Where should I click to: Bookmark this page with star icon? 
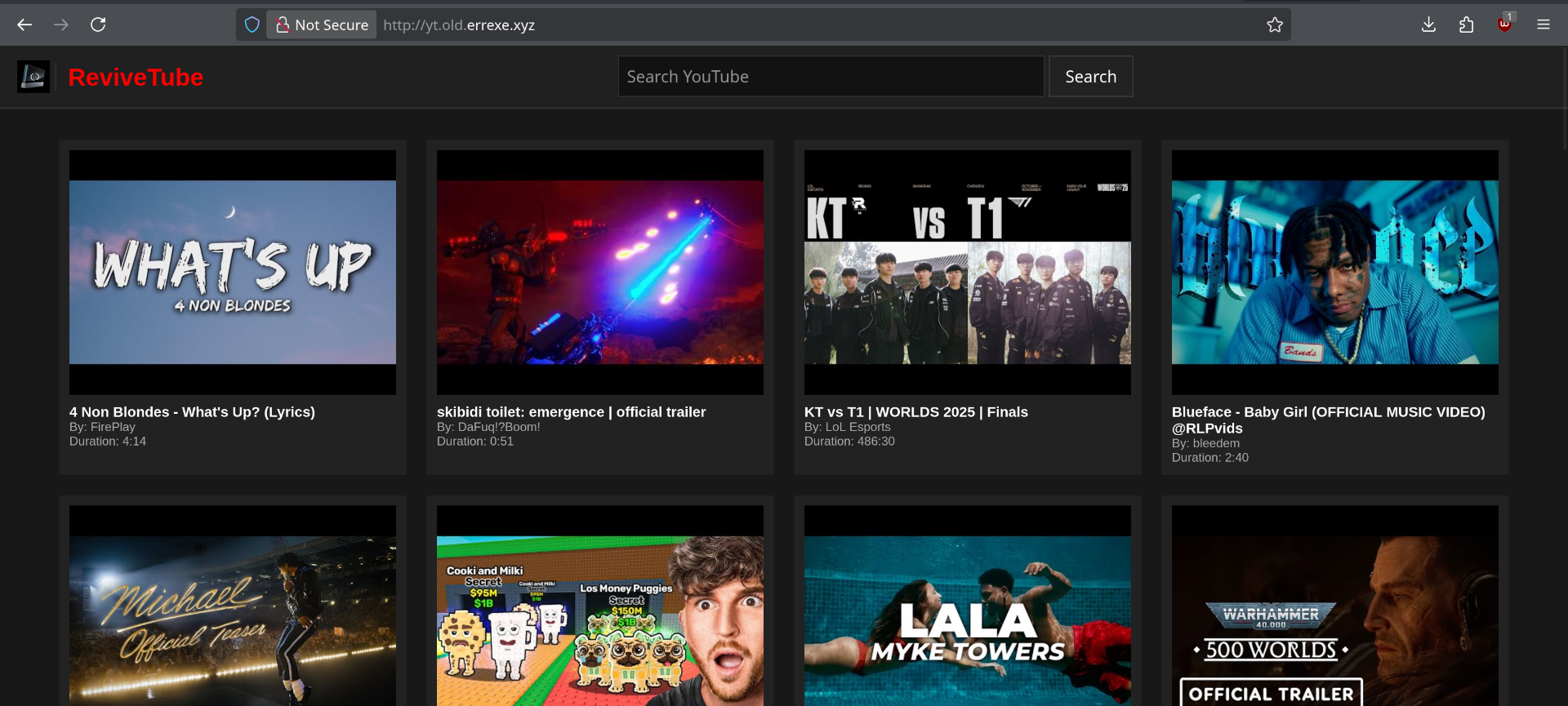pyautogui.click(x=1274, y=24)
